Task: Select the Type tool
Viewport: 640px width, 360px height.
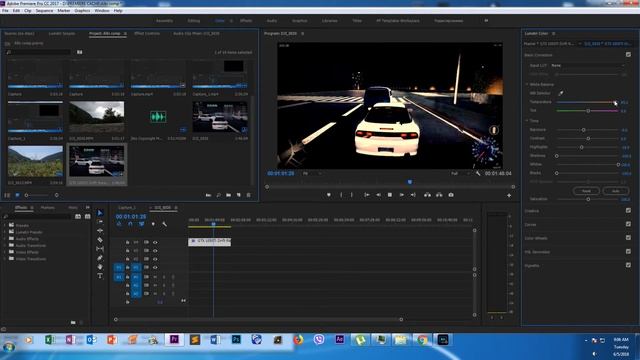Action: pos(100,276)
